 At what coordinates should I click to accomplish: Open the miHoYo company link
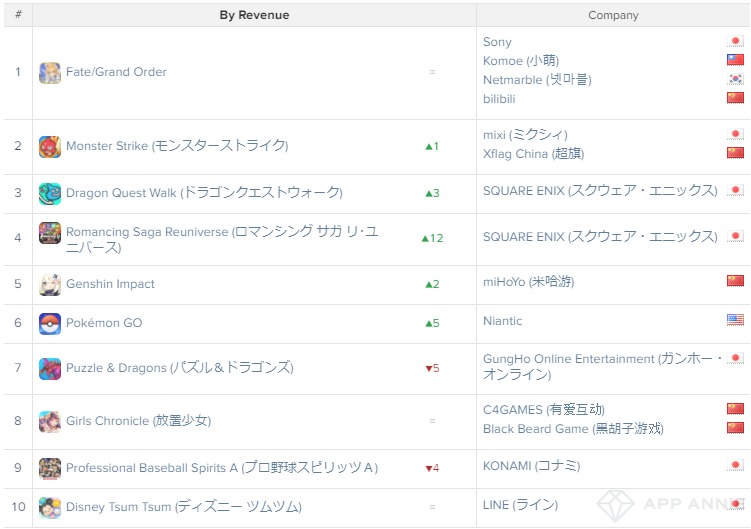tap(529, 282)
